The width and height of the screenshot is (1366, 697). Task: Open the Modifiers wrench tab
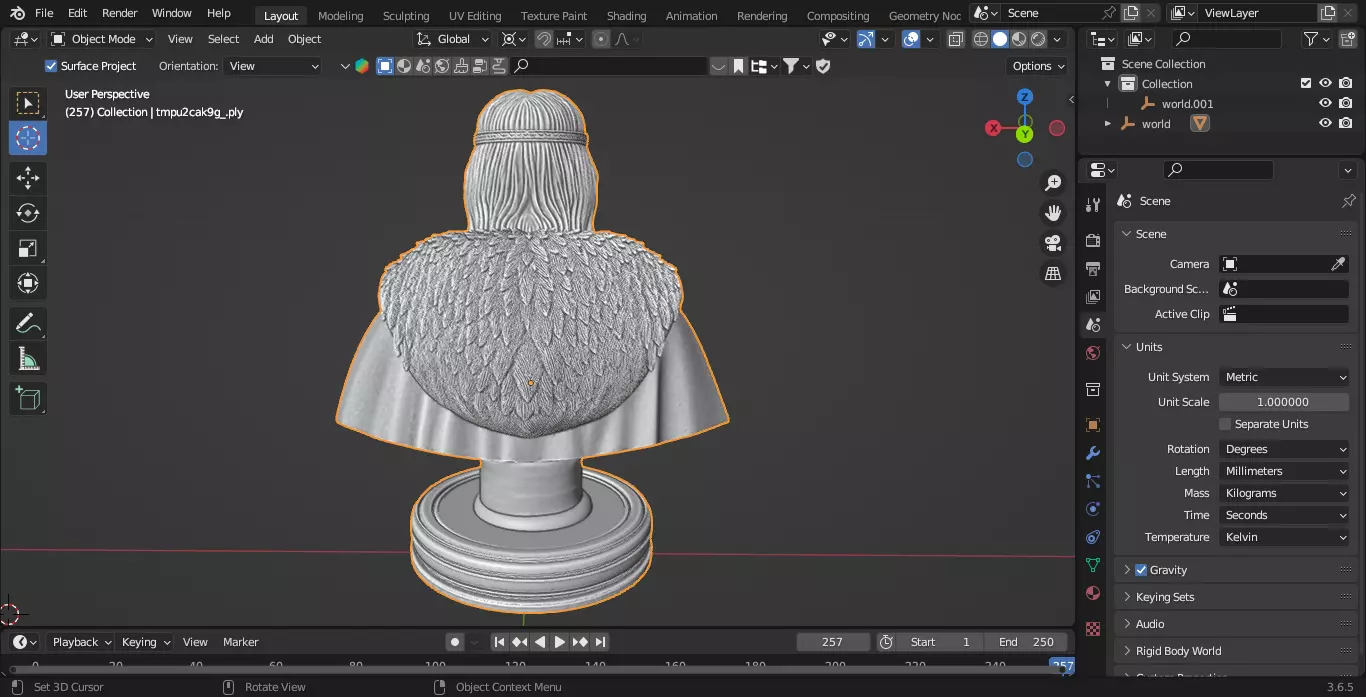1093,453
